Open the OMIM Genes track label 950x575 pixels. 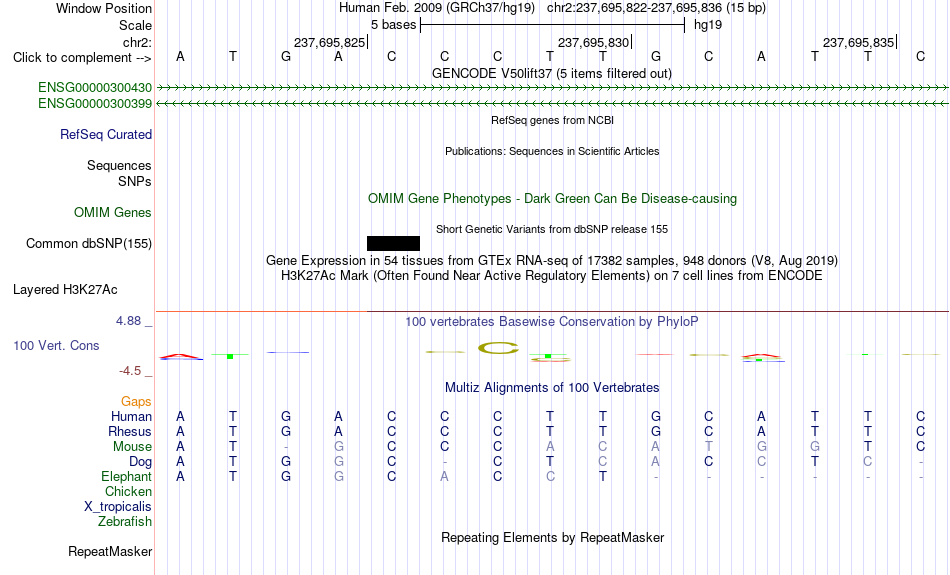[x=112, y=213]
